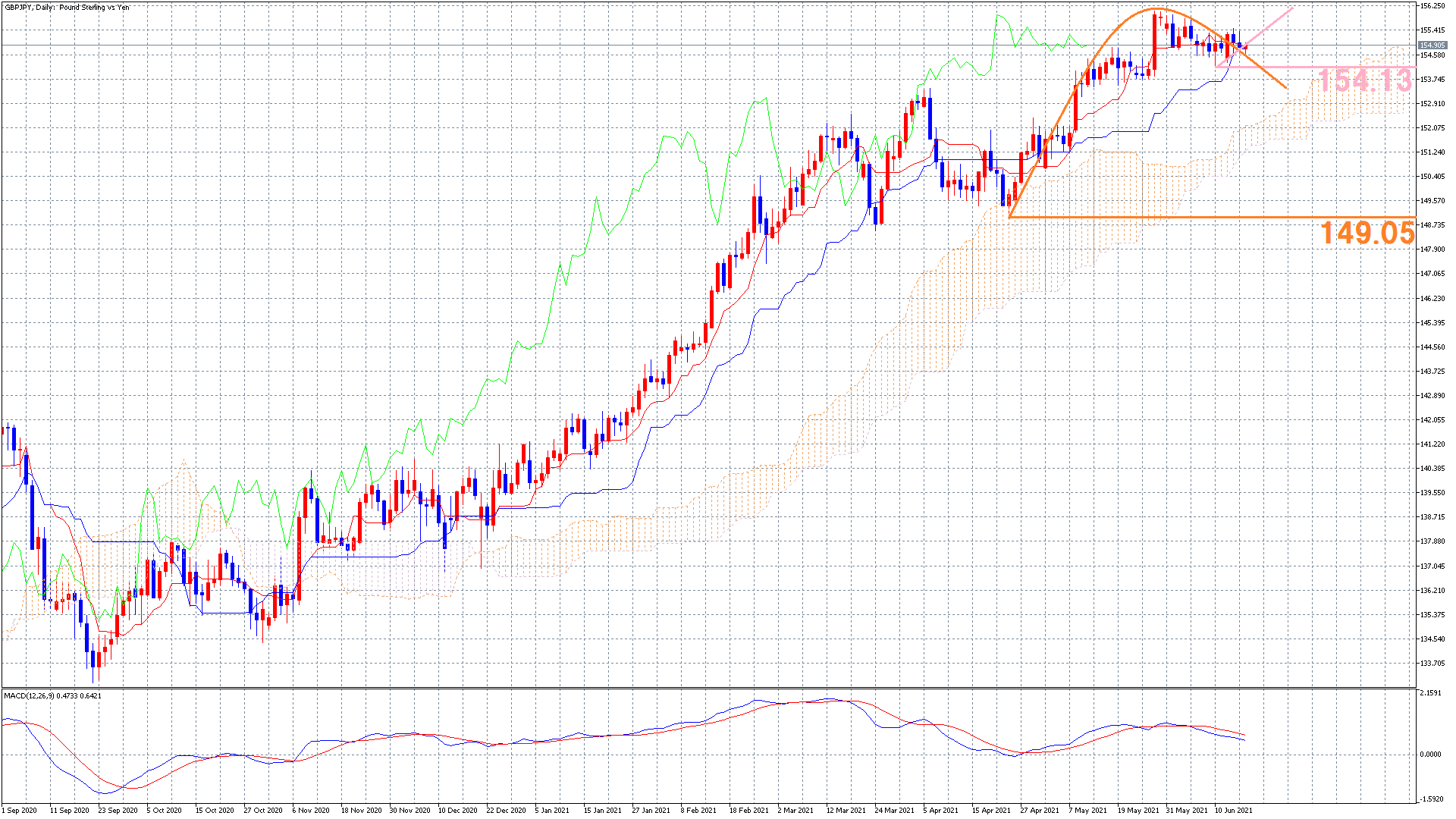Click the MACD scale value 2.1591
1456x819 pixels.
[x=1430, y=693]
